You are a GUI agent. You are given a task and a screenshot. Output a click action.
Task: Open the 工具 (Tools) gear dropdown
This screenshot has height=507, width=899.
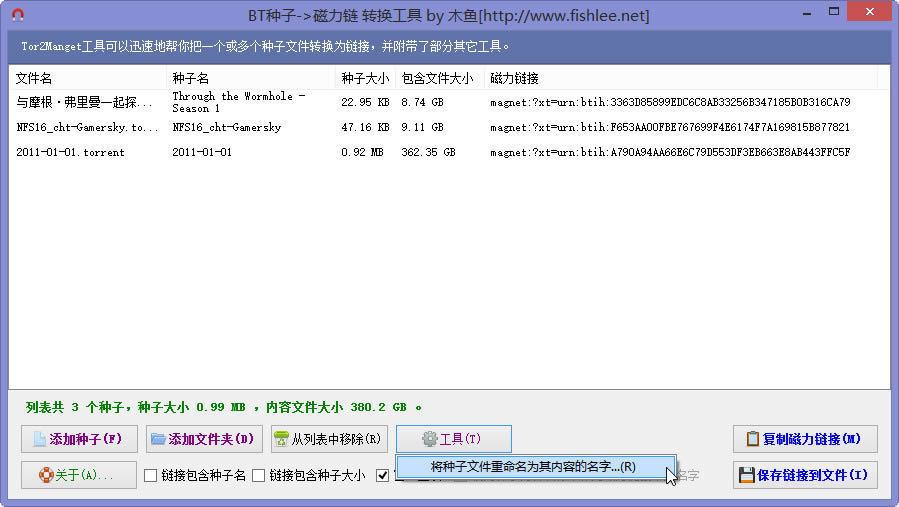click(x=453, y=439)
